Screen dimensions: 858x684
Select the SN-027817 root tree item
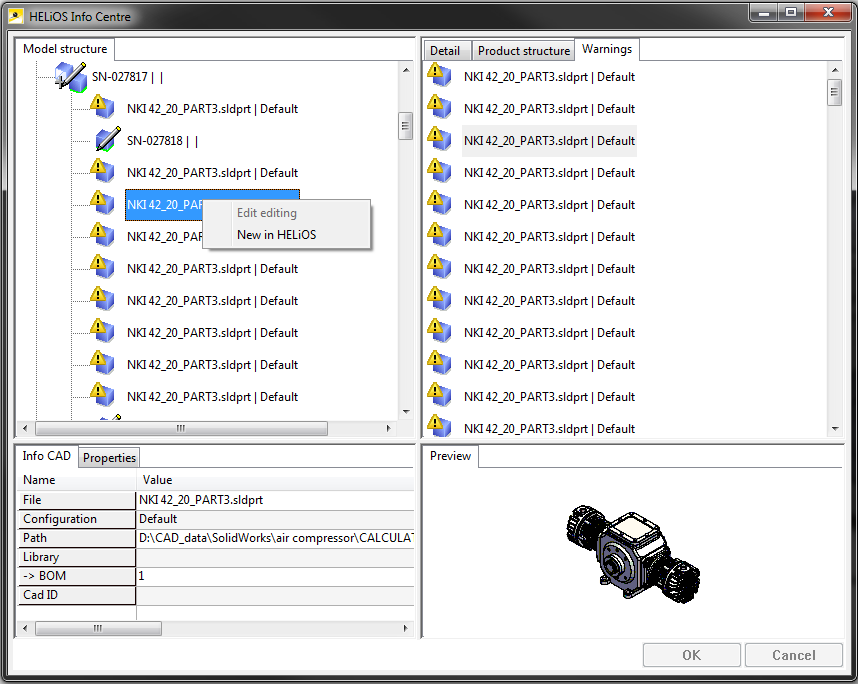coord(127,77)
